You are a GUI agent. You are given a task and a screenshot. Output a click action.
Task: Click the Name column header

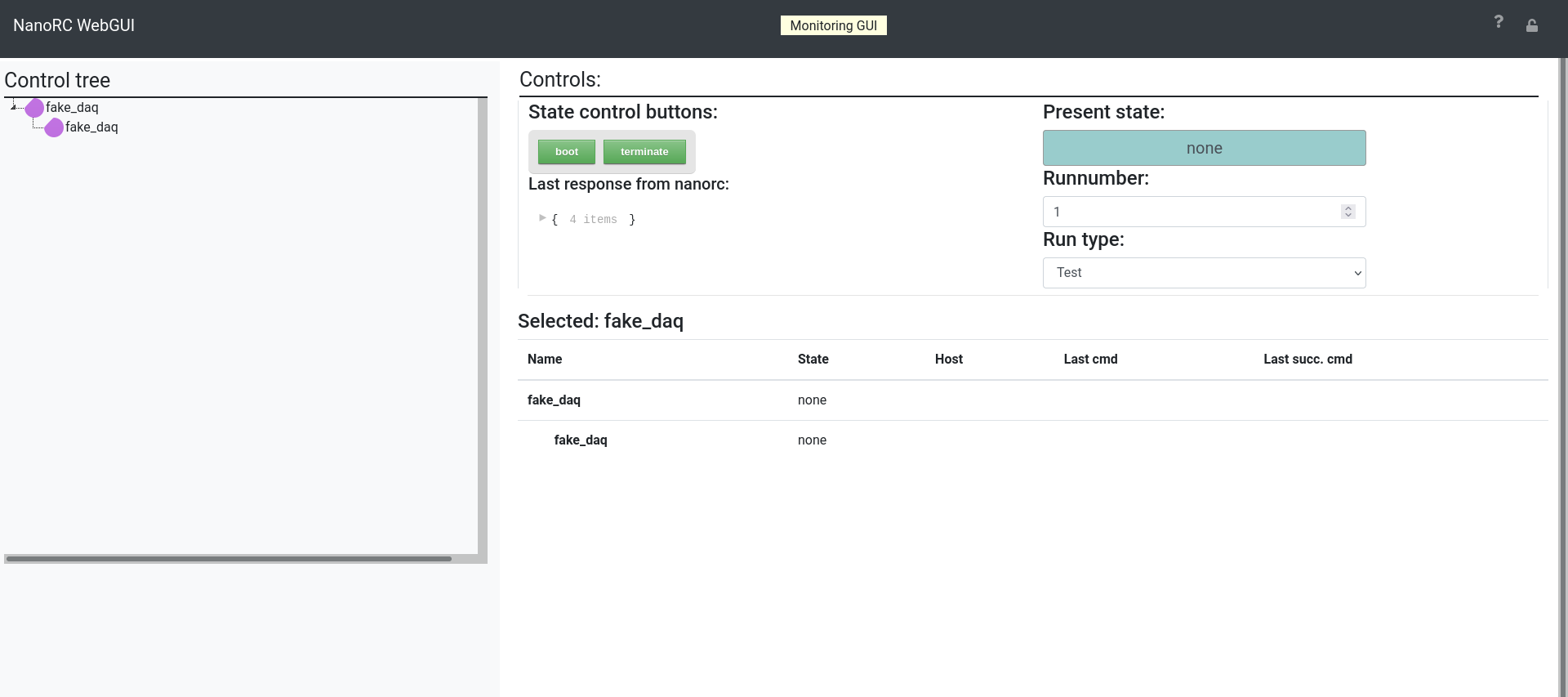545,359
